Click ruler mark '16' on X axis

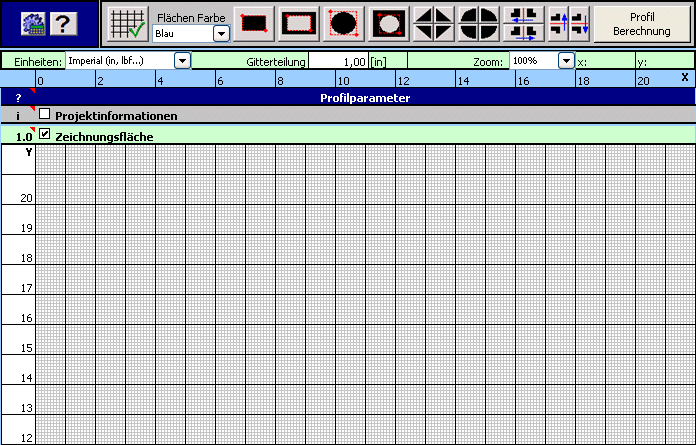(523, 81)
